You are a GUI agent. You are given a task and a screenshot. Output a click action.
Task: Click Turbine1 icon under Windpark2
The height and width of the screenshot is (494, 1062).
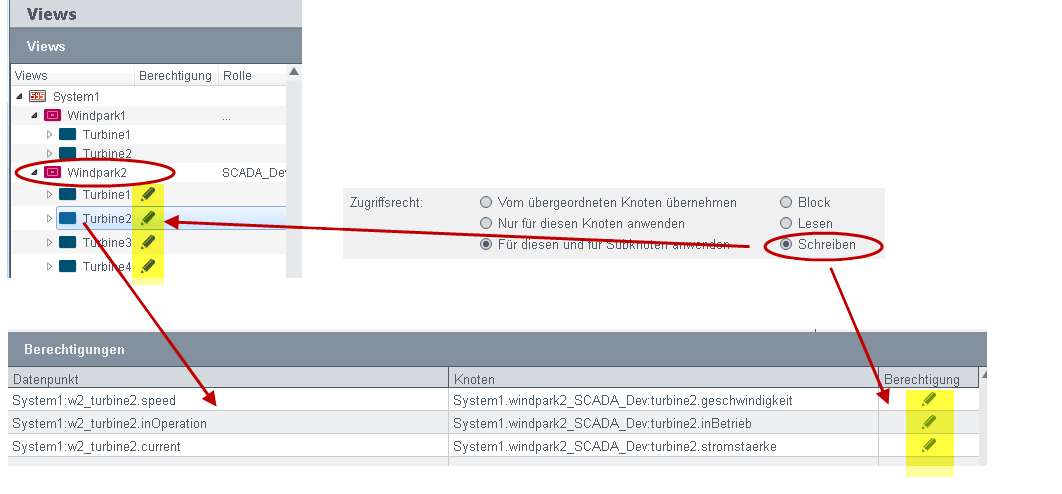pos(67,194)
